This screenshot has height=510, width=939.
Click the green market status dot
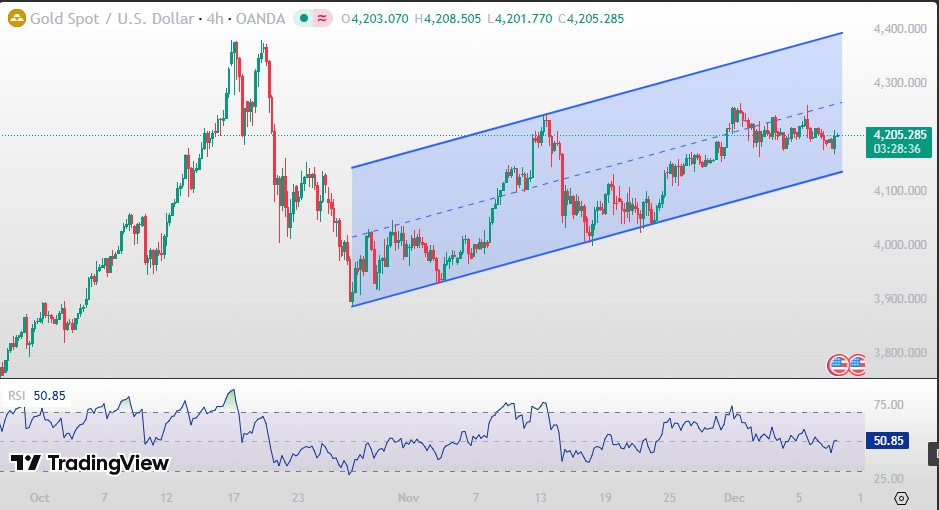[x=304, y=18]
